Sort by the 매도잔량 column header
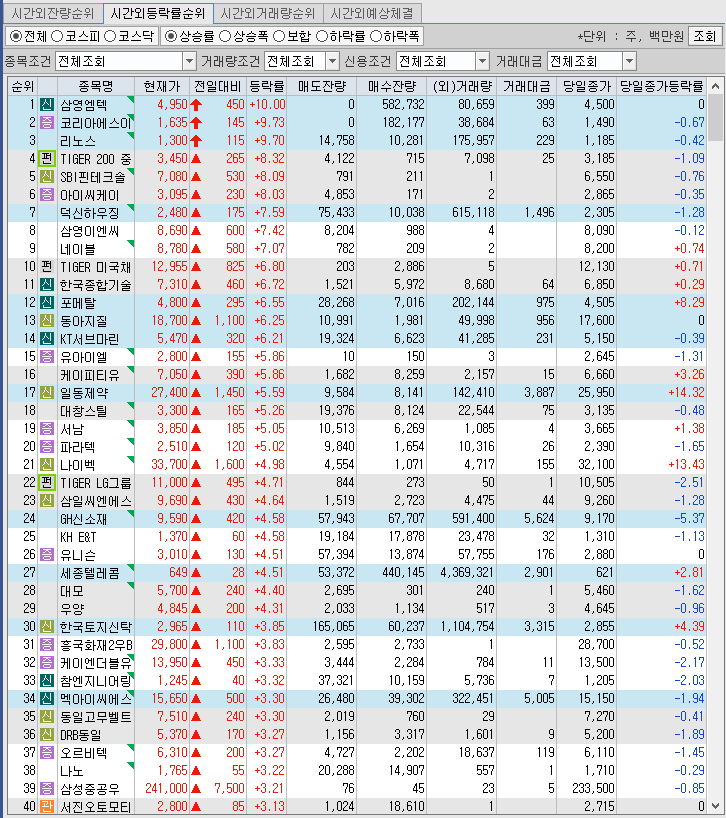726x818 pixels. 322,86
